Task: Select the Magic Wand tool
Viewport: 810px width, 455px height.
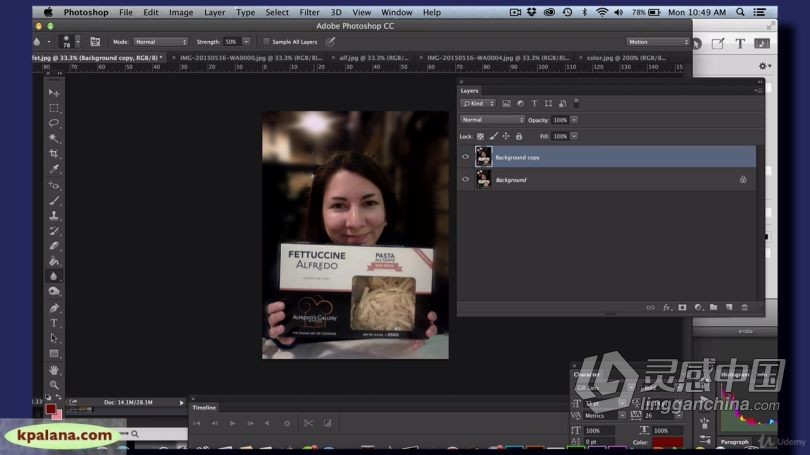Action: (x=54, y=138)
